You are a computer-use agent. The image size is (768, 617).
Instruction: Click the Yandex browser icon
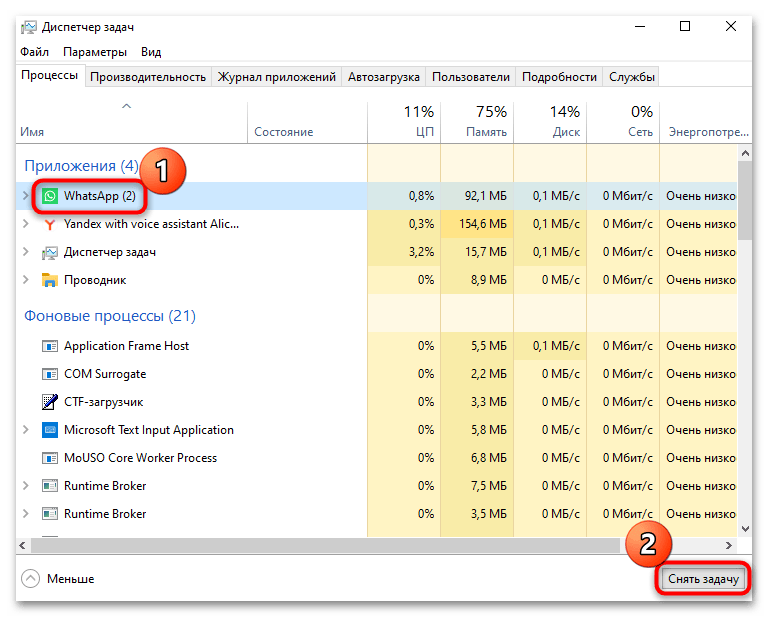[49, 224]
